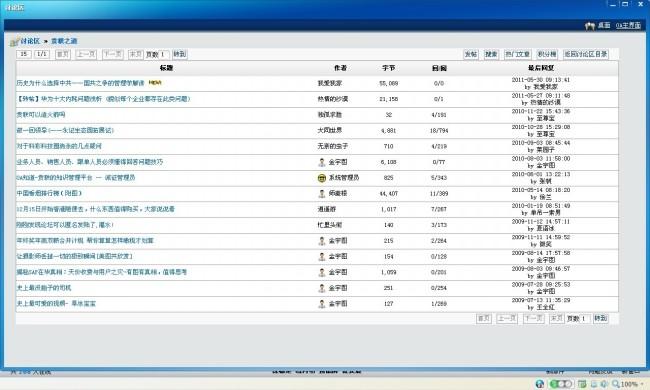Image resolution: width=650 pixels, height=390 pixels.
Task: Open the zoom magnifier in status bar
Action: click(x=616, y=384)
